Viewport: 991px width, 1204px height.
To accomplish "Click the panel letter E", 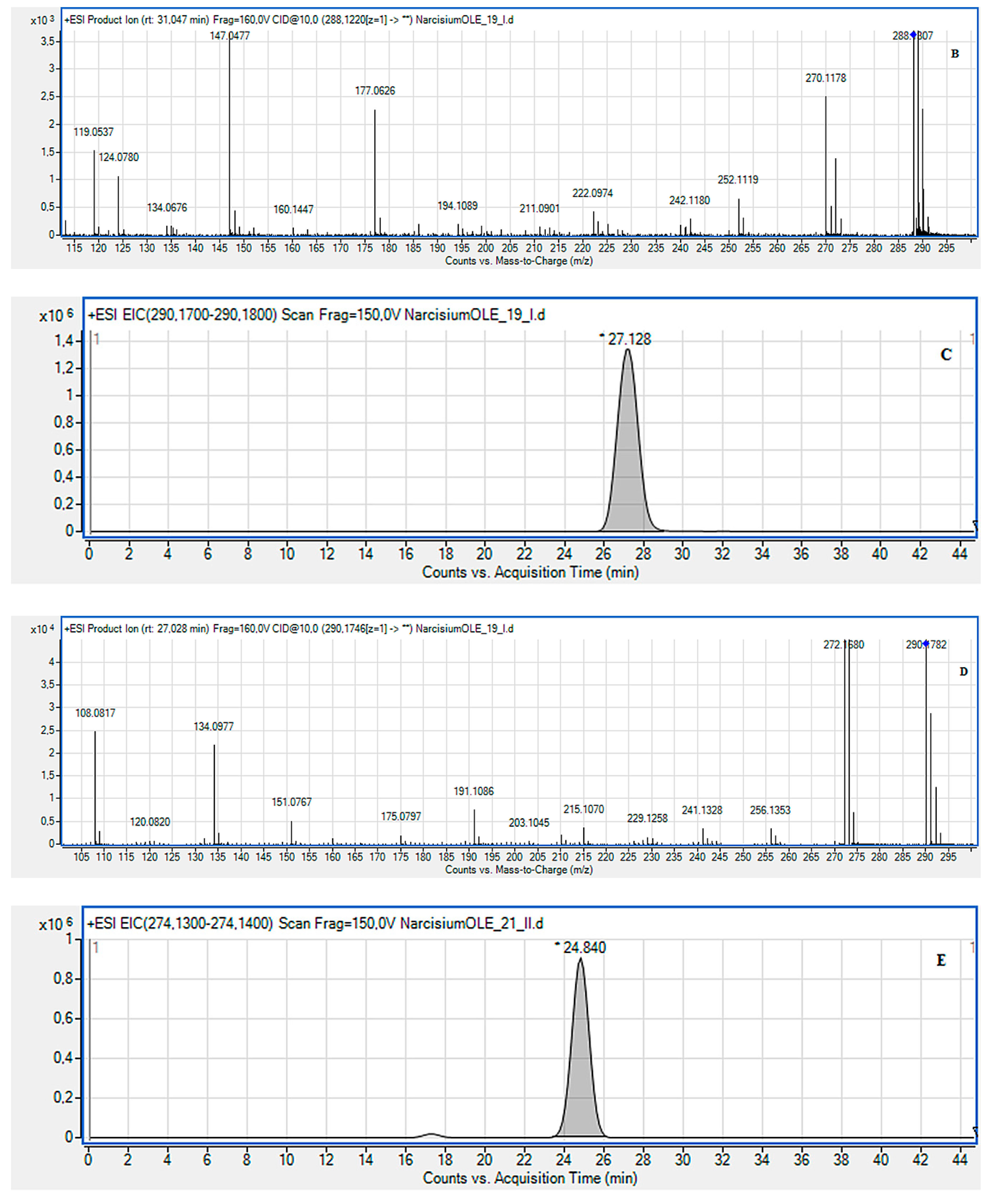I will tap(941, 960).
